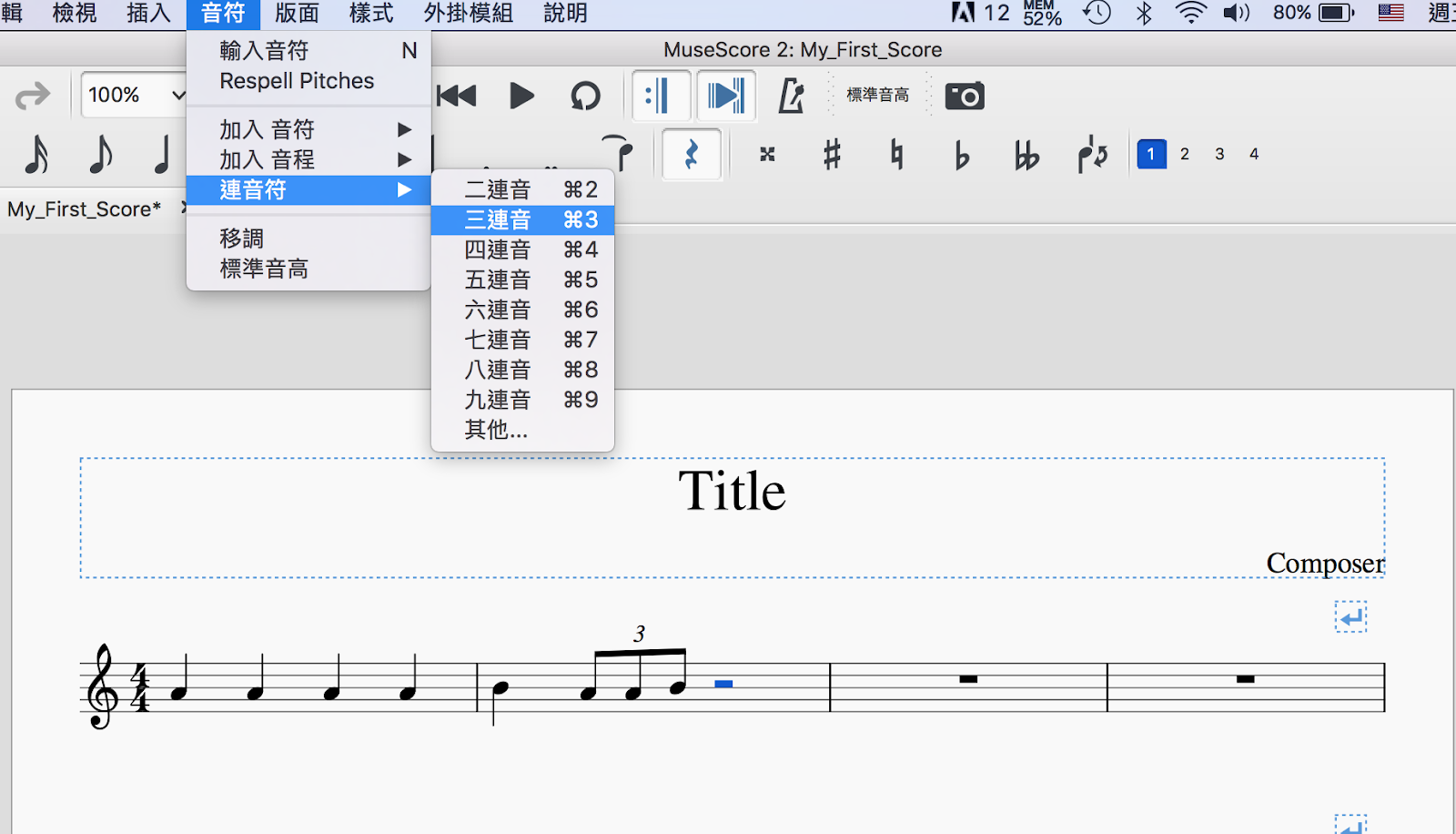Switch to voice 3

1219,154
